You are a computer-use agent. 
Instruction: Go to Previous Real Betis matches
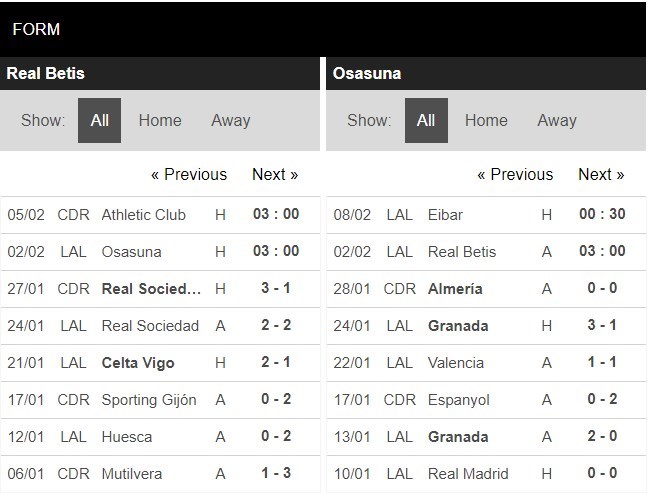pyautogui.click(x=189, y=174)
